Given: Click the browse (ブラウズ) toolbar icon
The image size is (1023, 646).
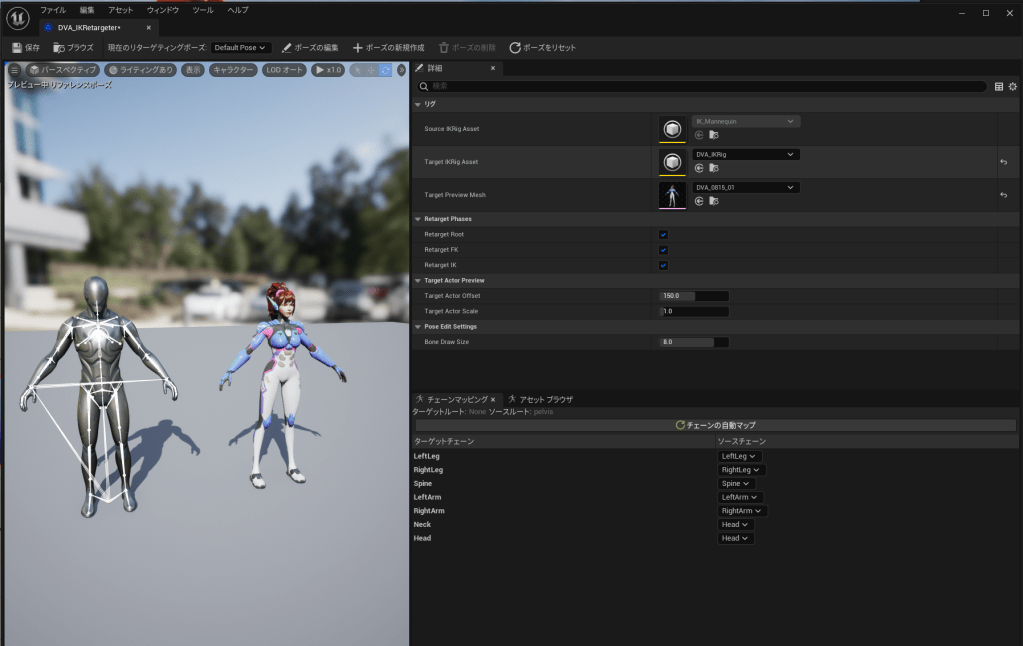Looking at the screenshot, I should click(59, 48).
